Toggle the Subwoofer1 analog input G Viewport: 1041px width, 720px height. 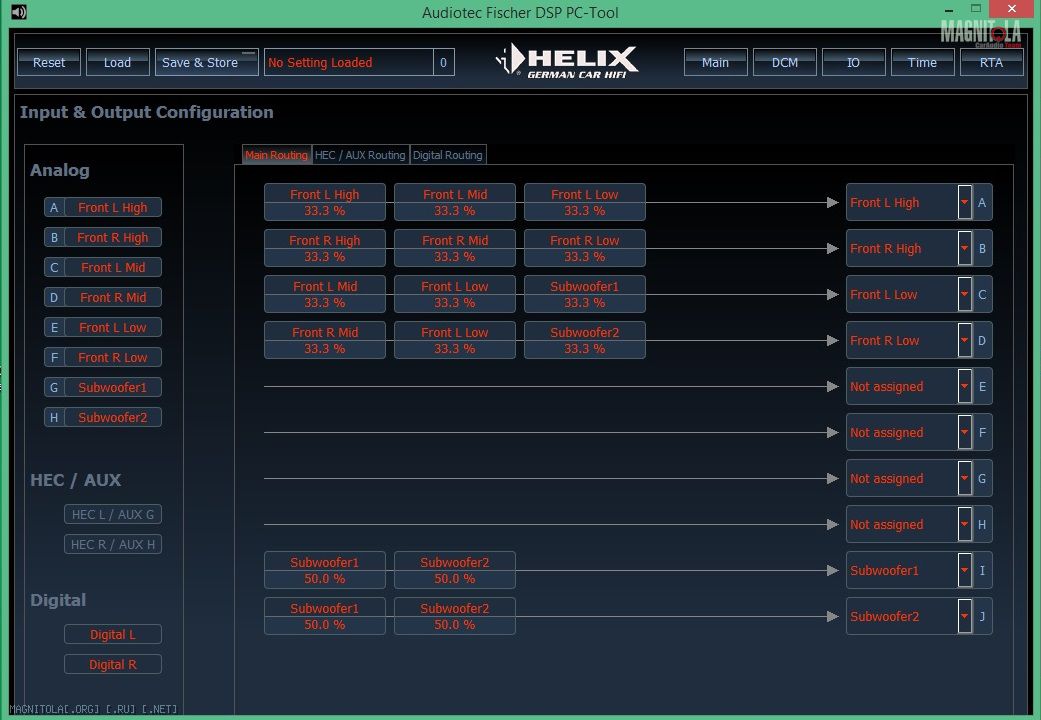(x=112, y=387)
